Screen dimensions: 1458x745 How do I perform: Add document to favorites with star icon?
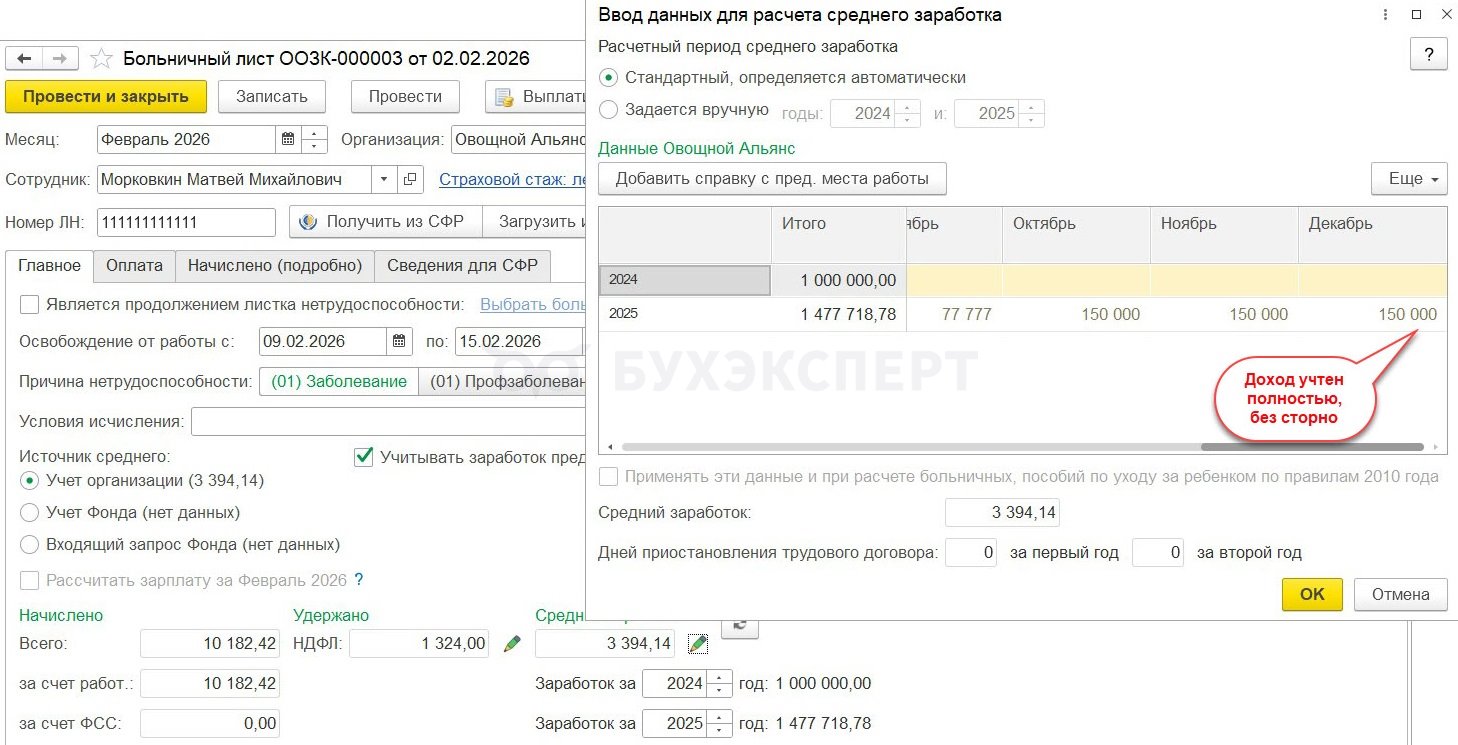[101, 59]
